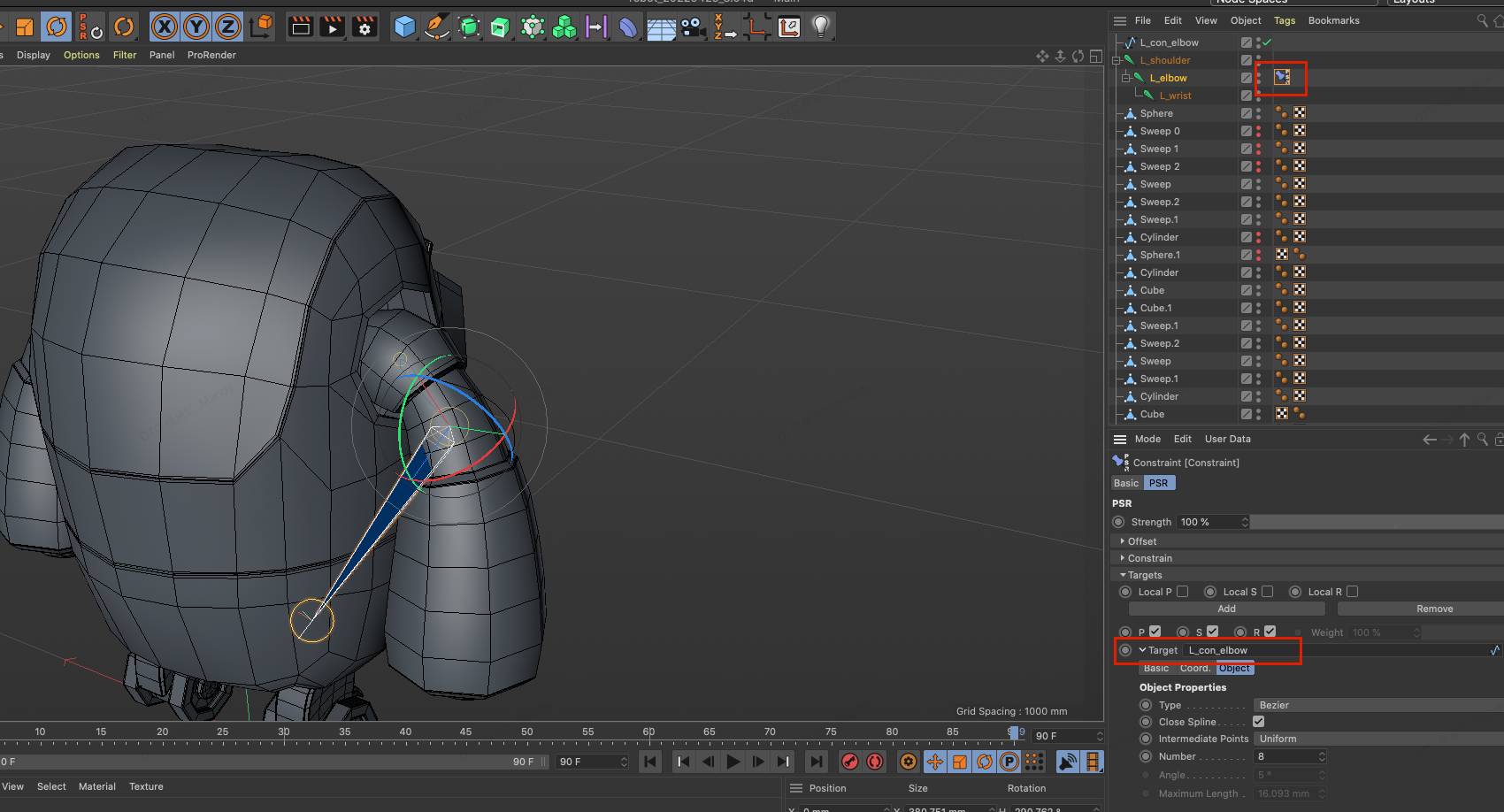The width and height of the screenshot is (1504, 812).
Task: Open Edit Render Settings gear clapperboard
Action: coord(364,27)
